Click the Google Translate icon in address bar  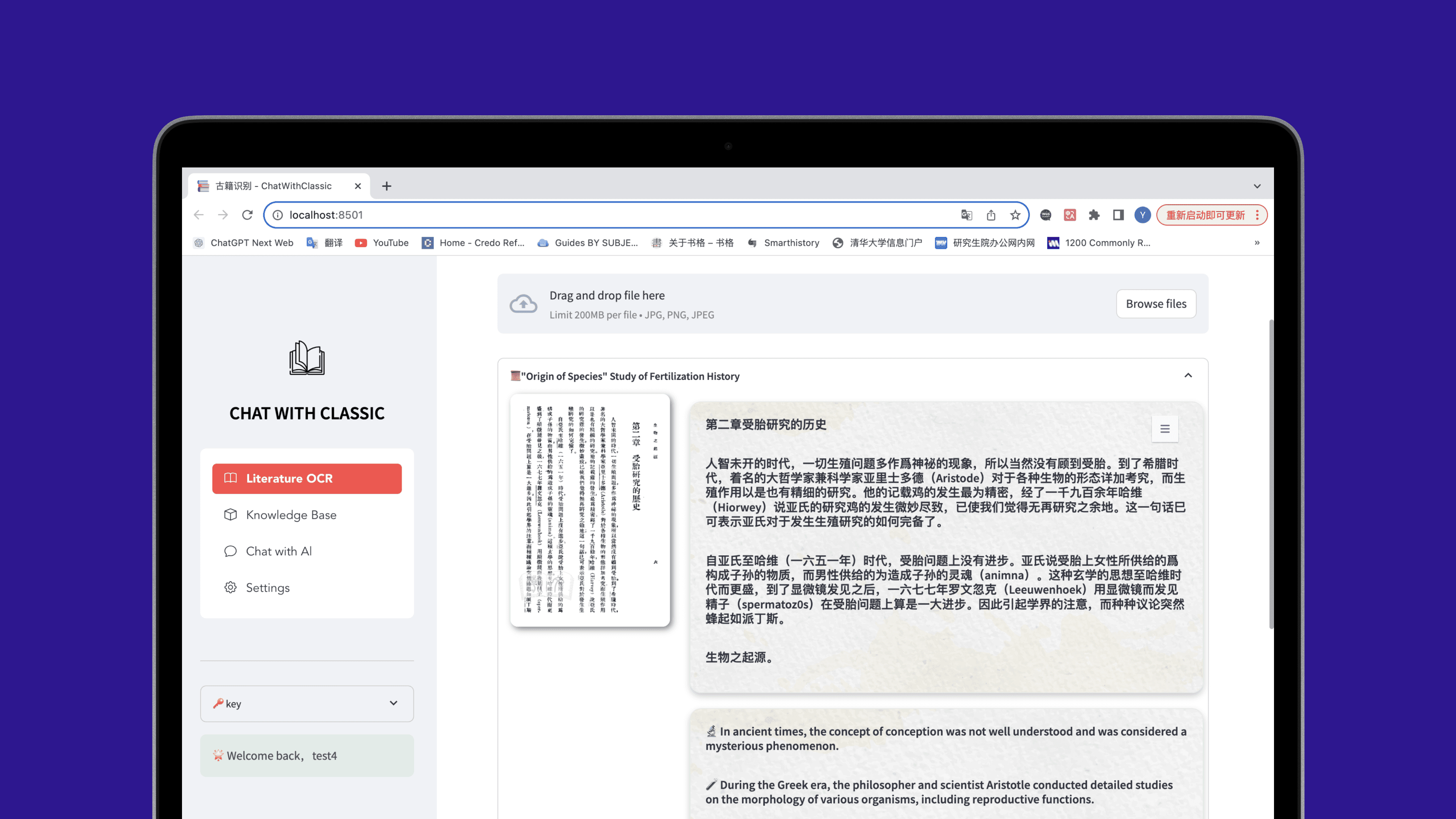point(967,215)
